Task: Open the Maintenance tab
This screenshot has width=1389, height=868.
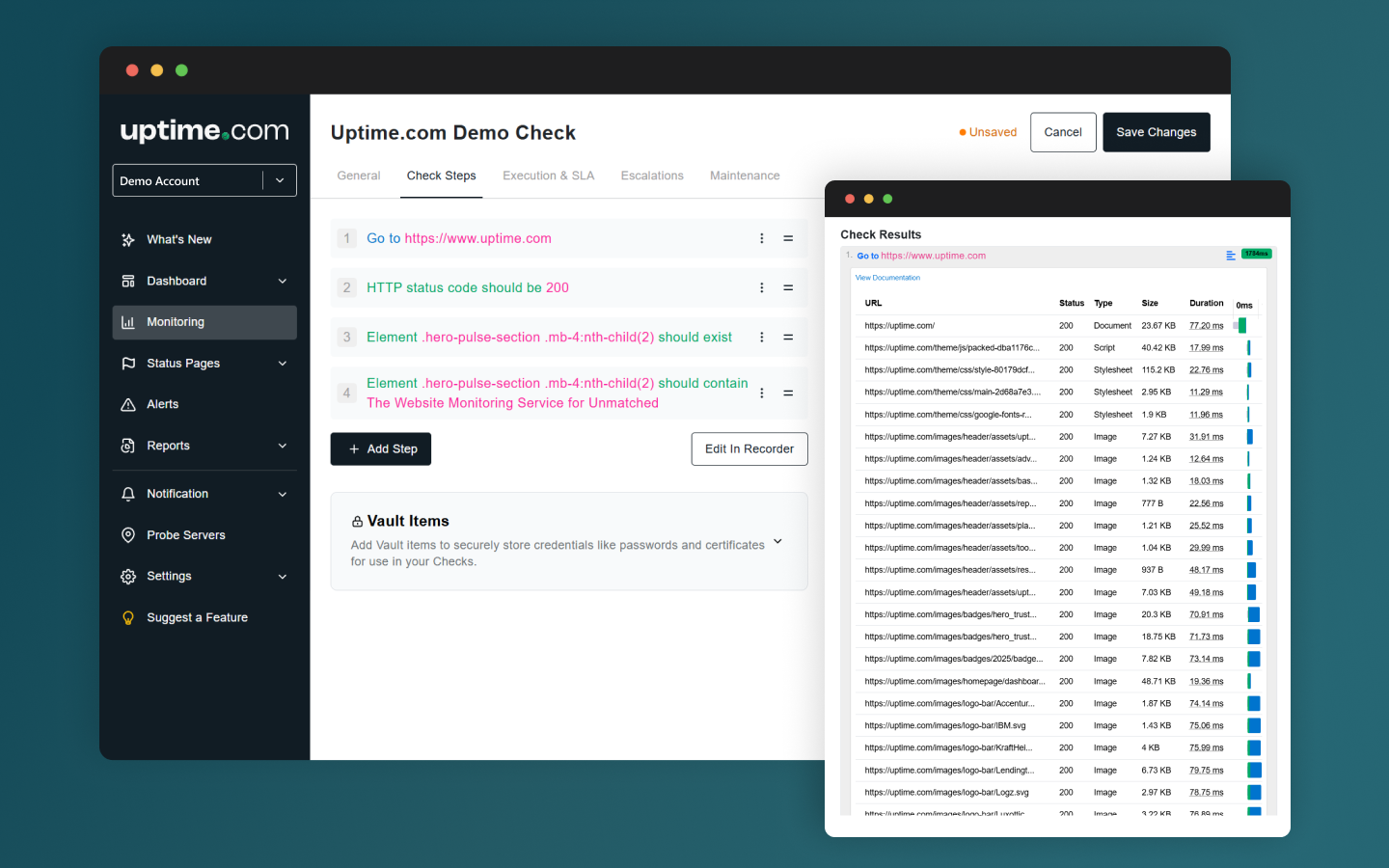Action: pos(745,176)
